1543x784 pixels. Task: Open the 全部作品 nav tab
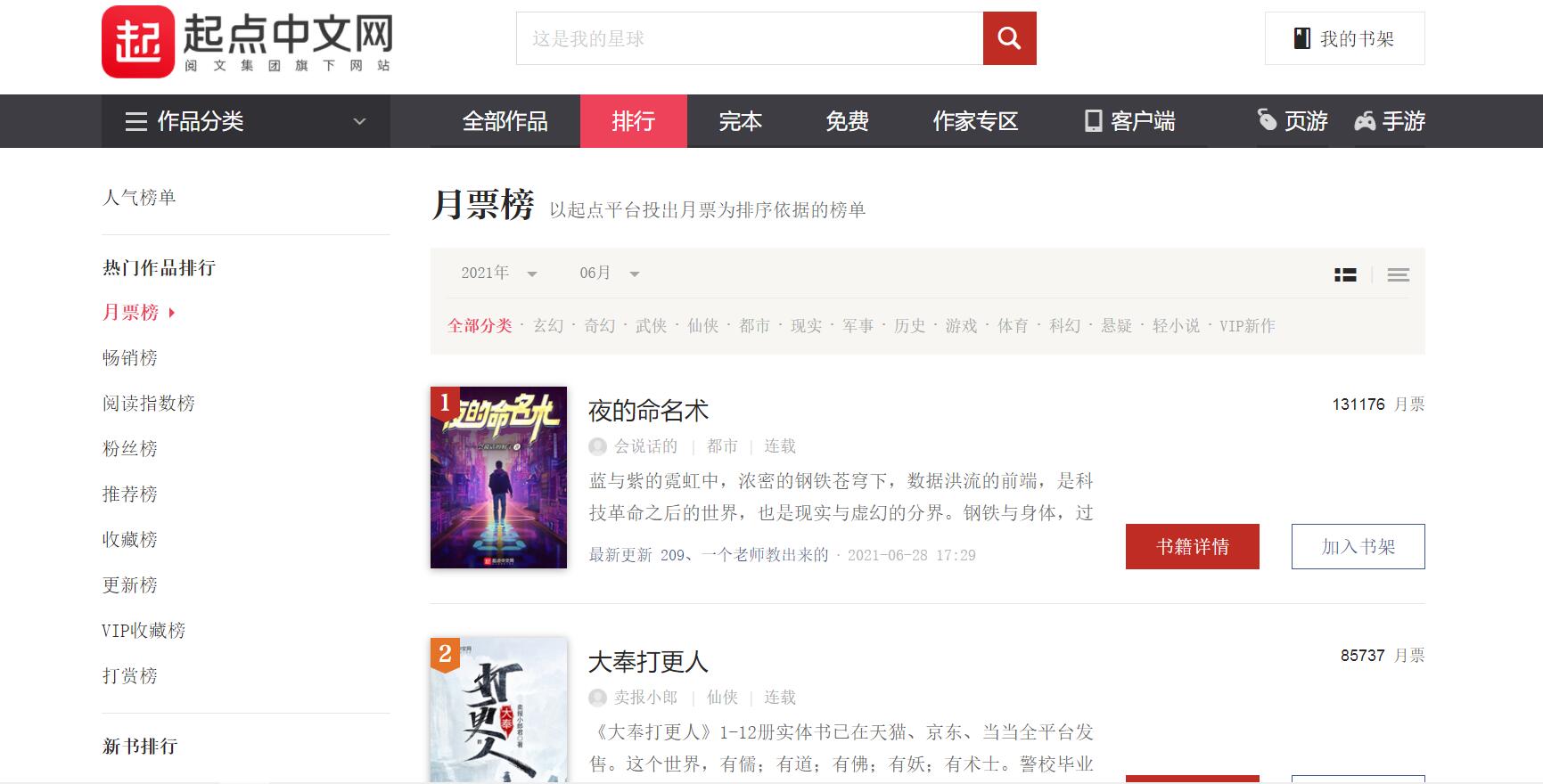[505, 121]
